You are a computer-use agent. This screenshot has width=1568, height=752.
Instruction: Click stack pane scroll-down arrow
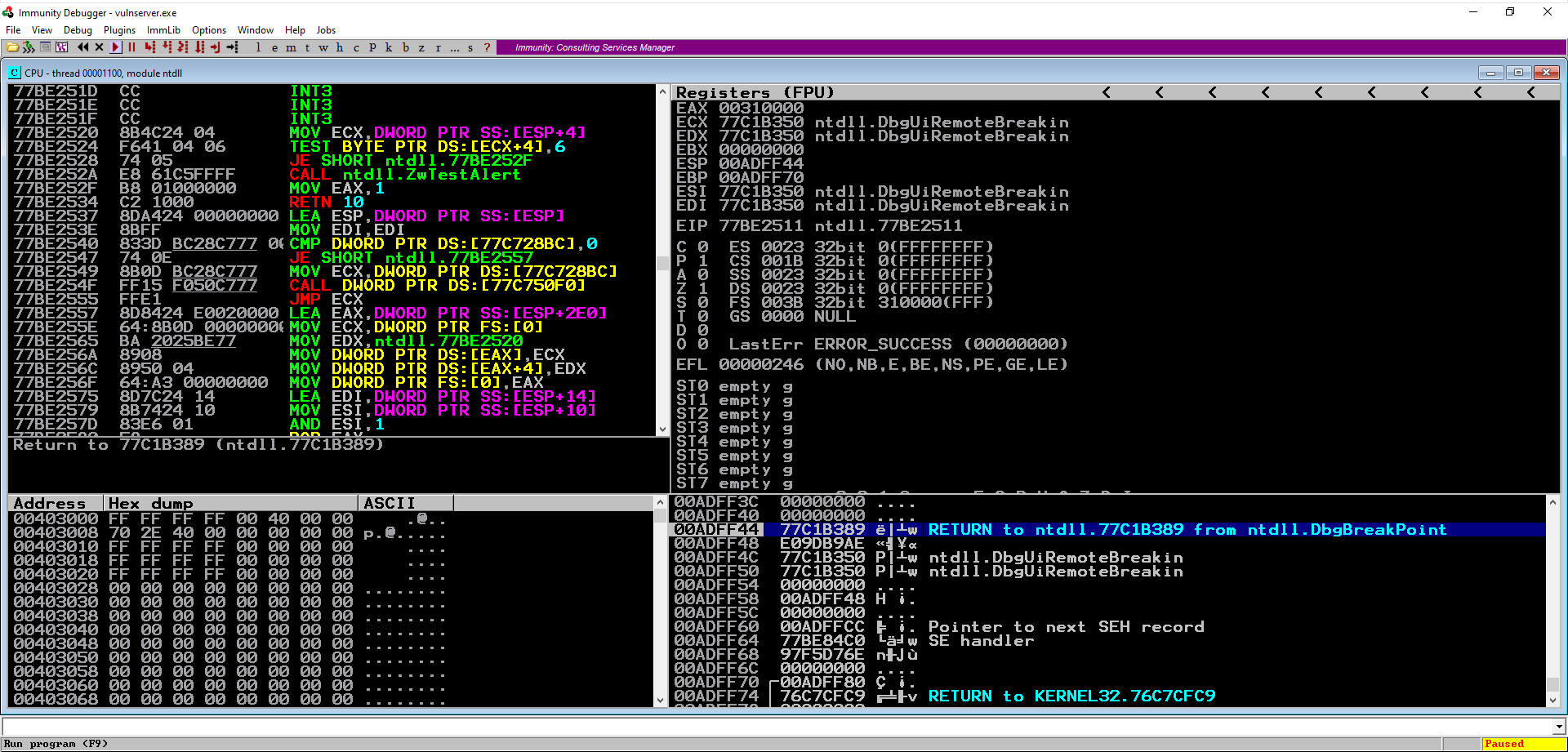tap(1552, 700)
